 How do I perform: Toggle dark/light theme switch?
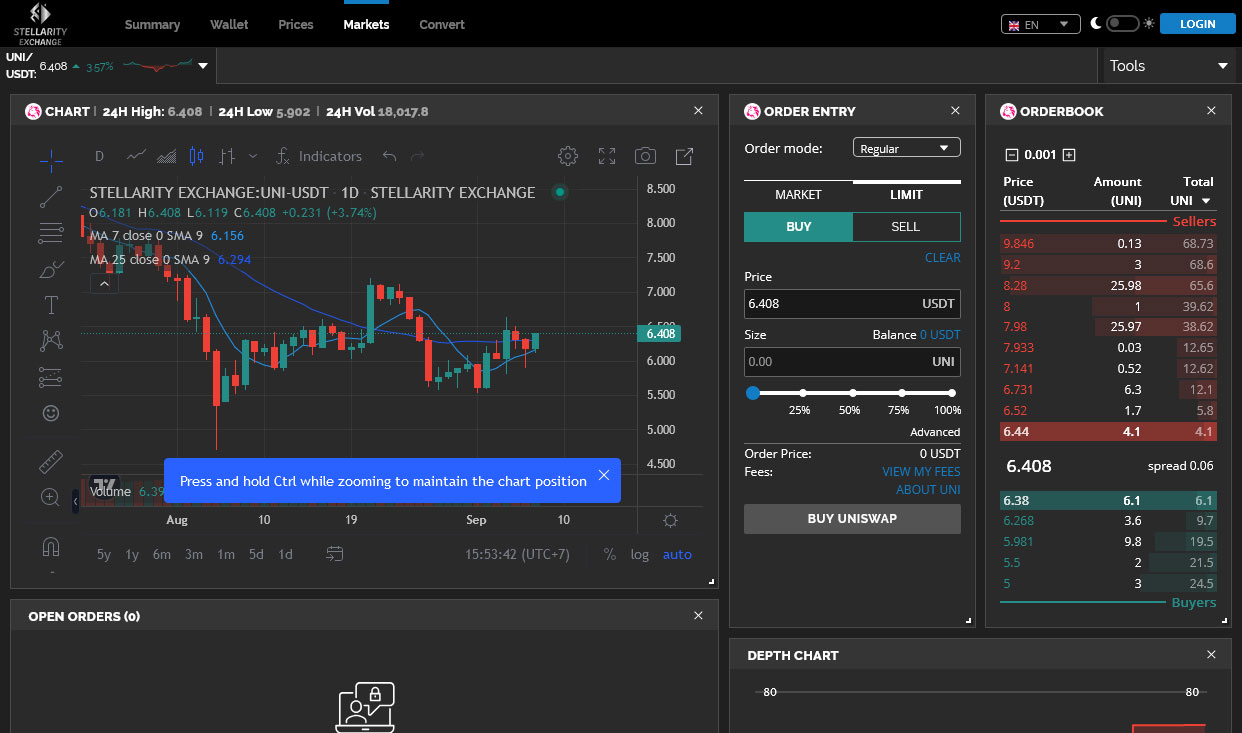coord(1122,24)
